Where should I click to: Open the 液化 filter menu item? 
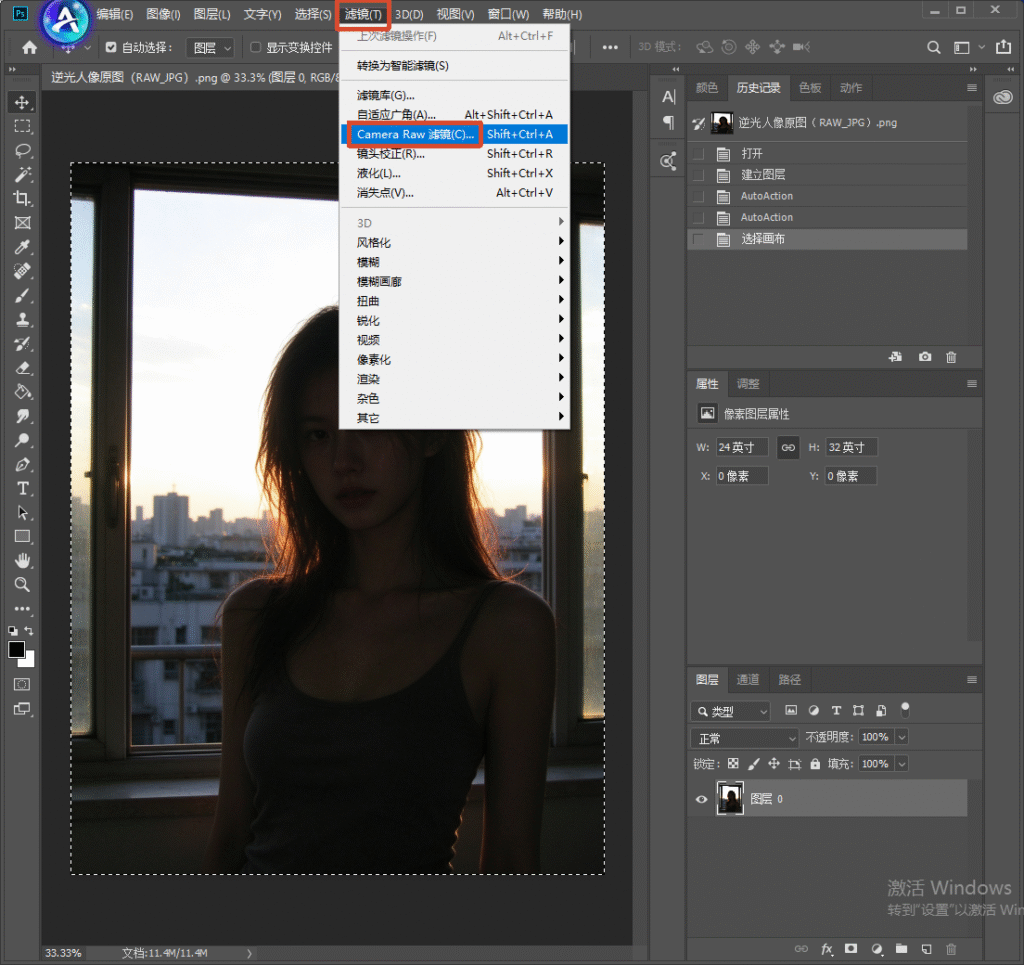tap(455, 173)
